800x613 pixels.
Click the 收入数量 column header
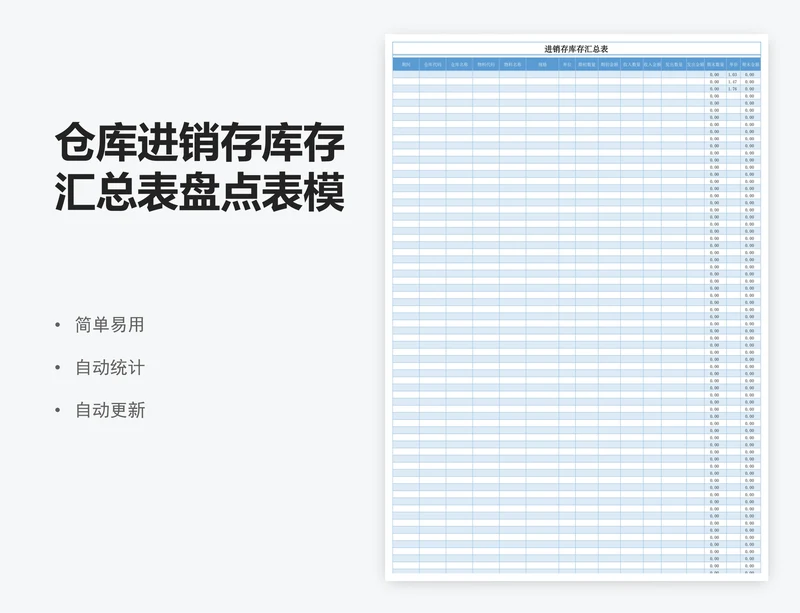pyautogui.click(x=632, y=65)
